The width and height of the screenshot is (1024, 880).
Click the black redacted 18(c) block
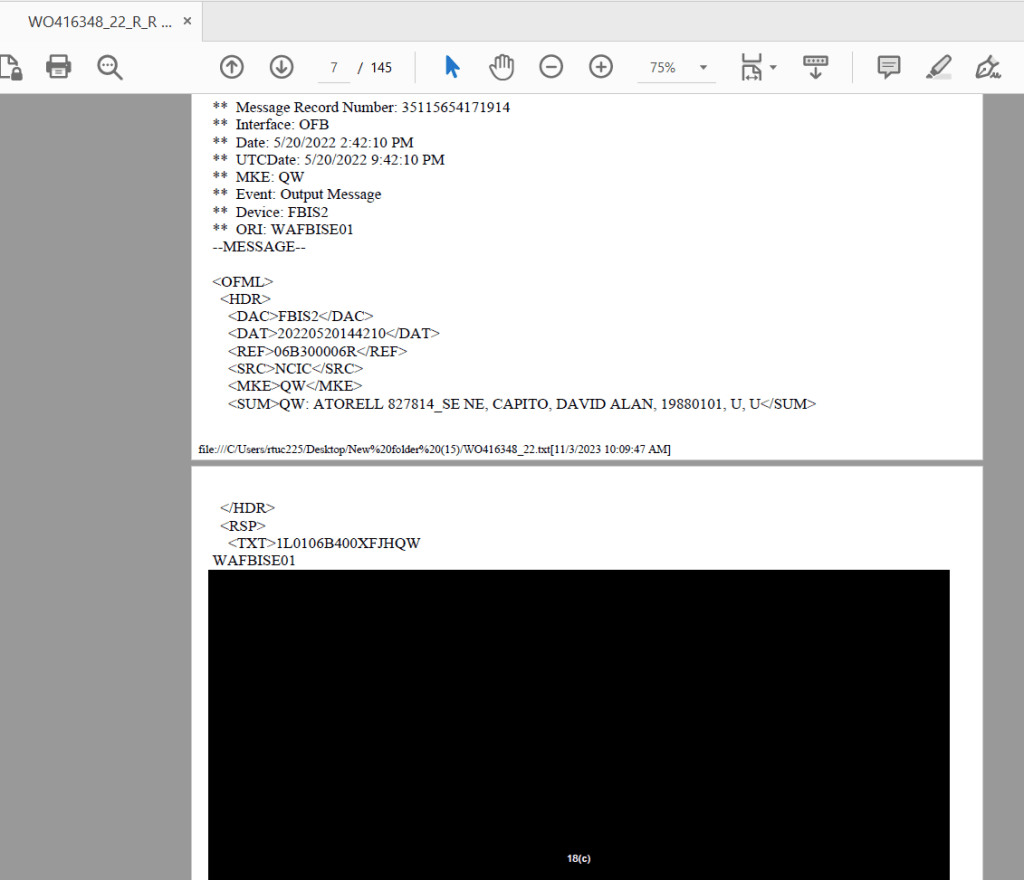[578, 720]
